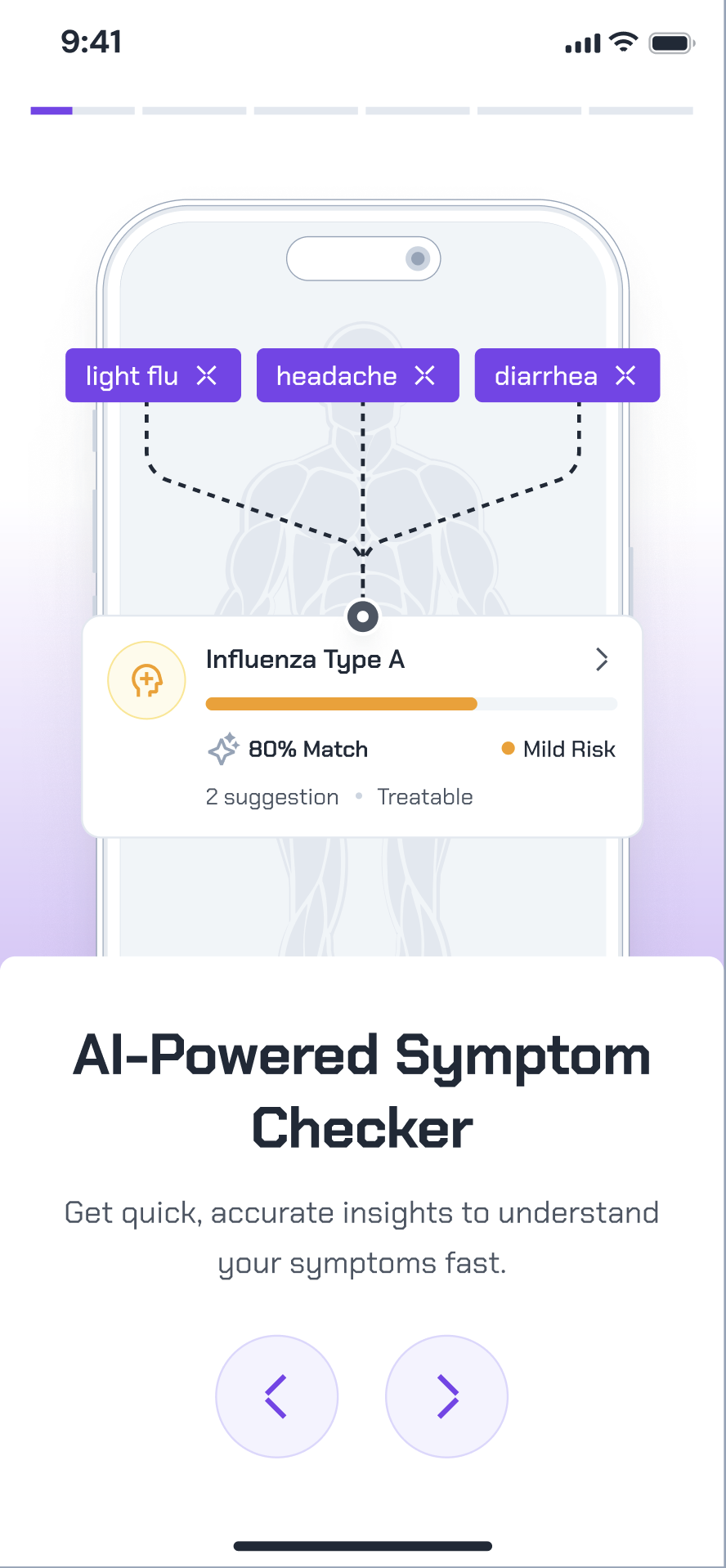
Task: Go to the next onboarding slide
Action: (x=446, y=1396)
